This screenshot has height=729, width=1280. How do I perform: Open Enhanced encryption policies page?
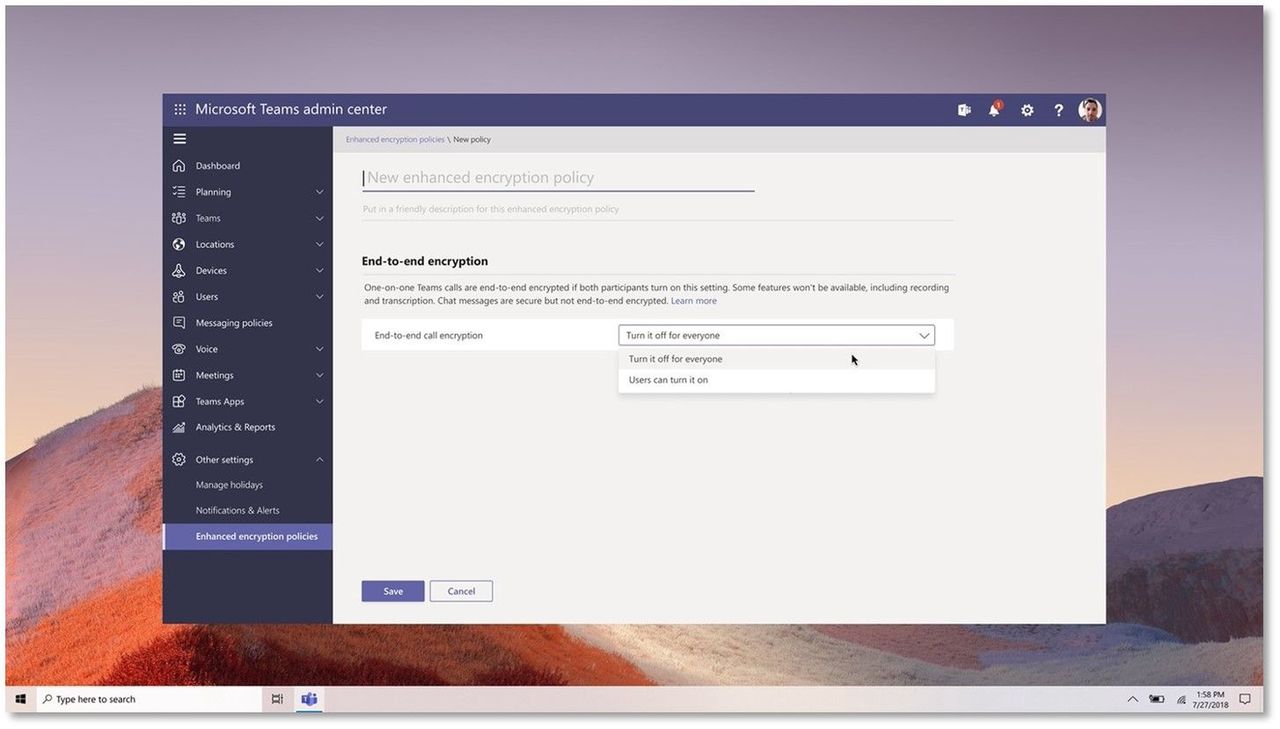pos(247,536)
